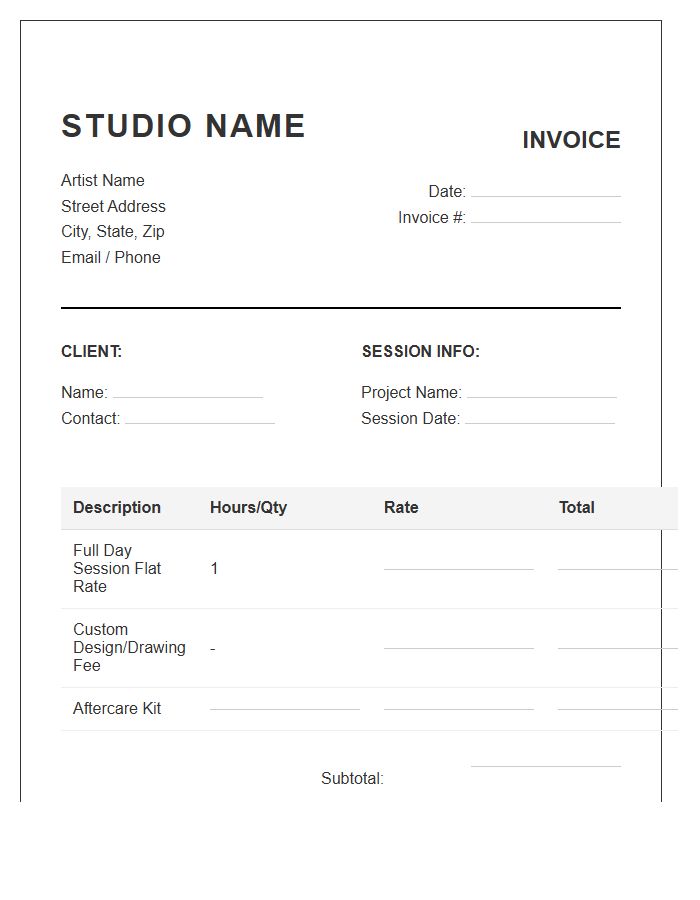Click the Project Name: label
The image size is (700, 900).
[x=411, y=392]
